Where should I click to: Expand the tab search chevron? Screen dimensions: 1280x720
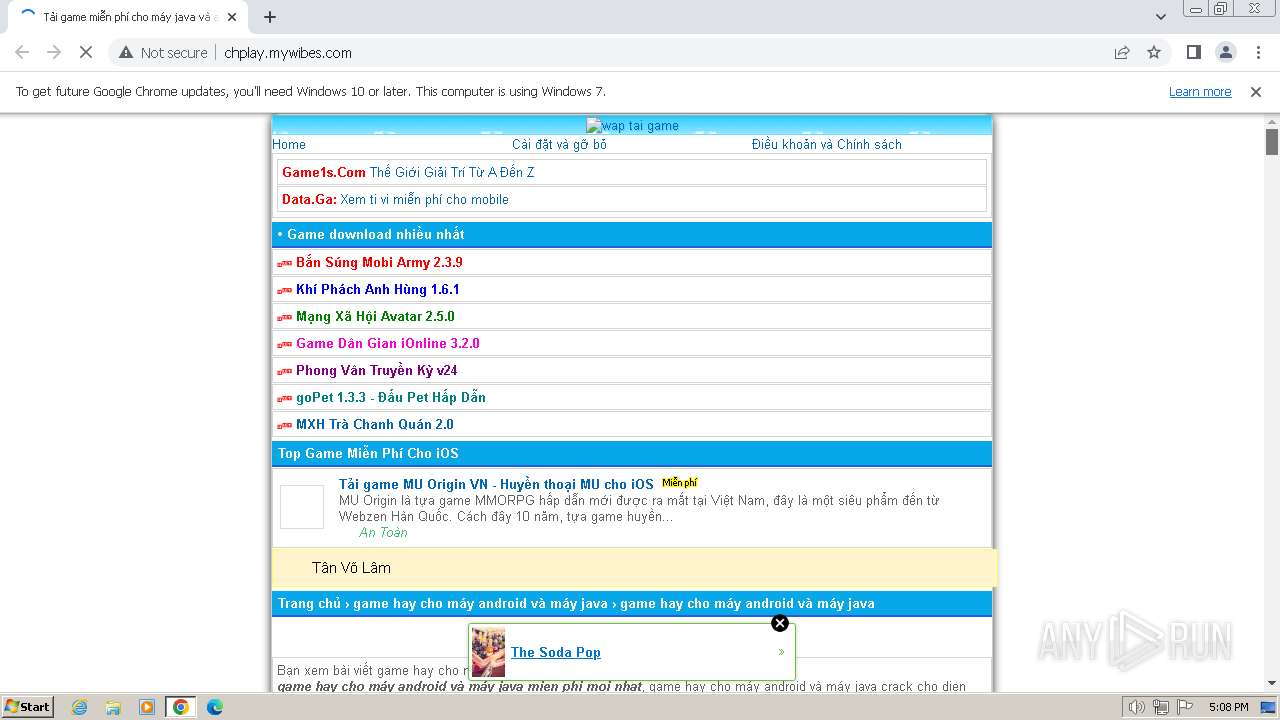click(1160, 17)
